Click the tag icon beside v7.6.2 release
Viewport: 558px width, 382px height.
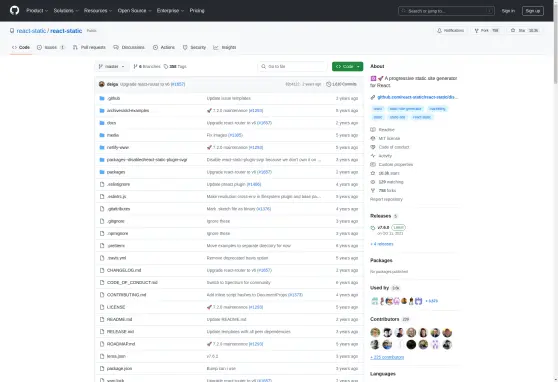373,227
